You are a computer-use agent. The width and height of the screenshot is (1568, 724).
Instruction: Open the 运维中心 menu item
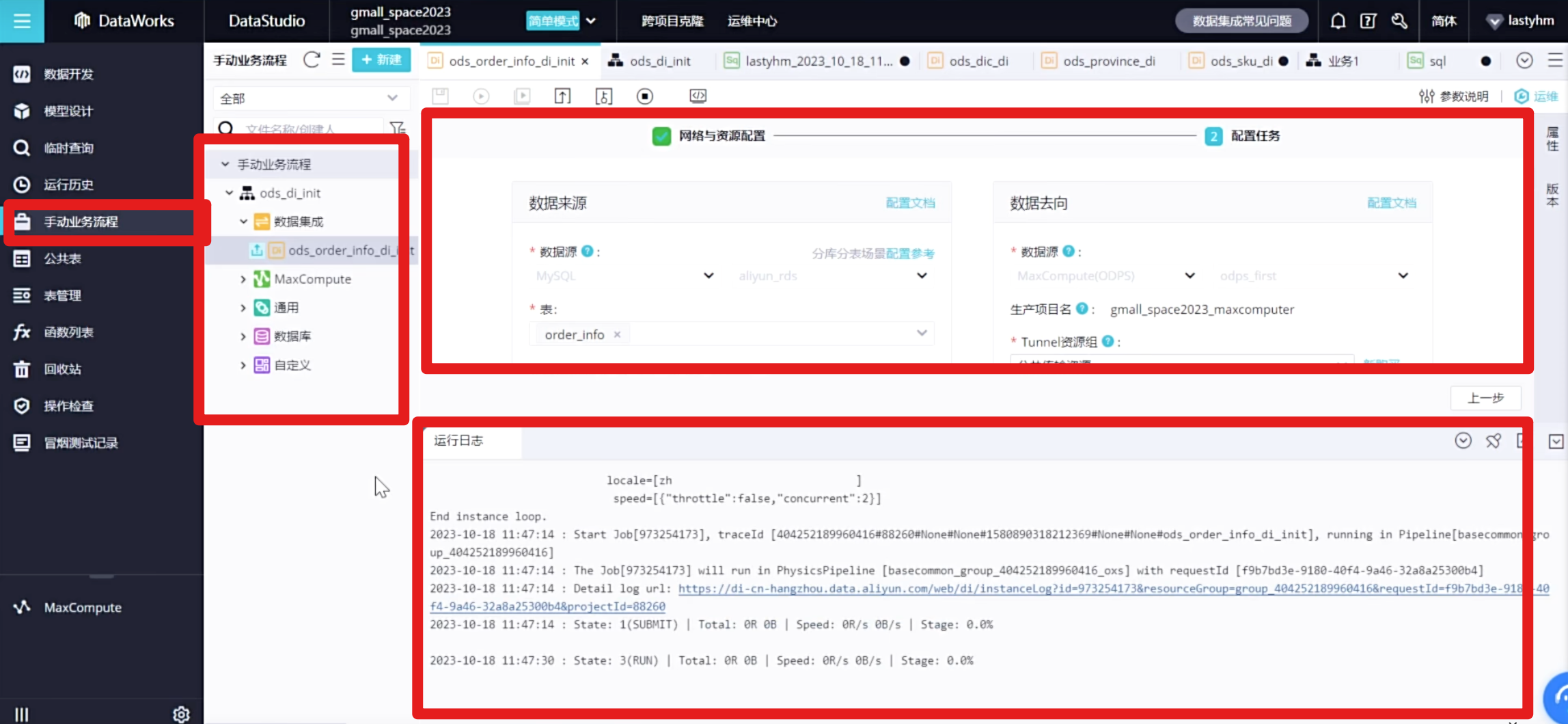[752, 21]
